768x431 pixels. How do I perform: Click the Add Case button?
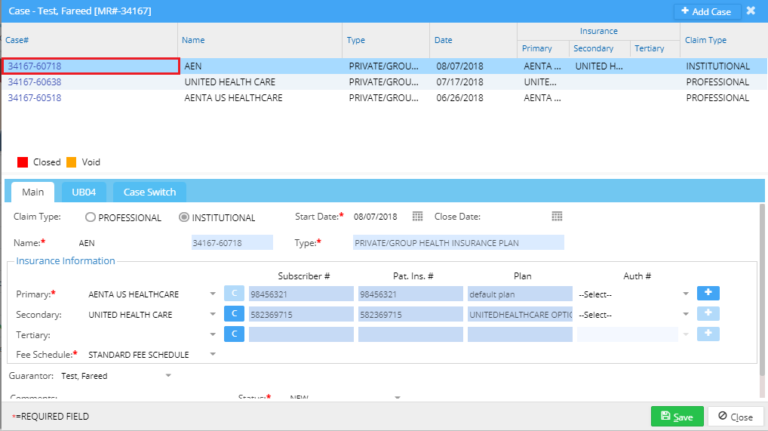coord(706,11)
